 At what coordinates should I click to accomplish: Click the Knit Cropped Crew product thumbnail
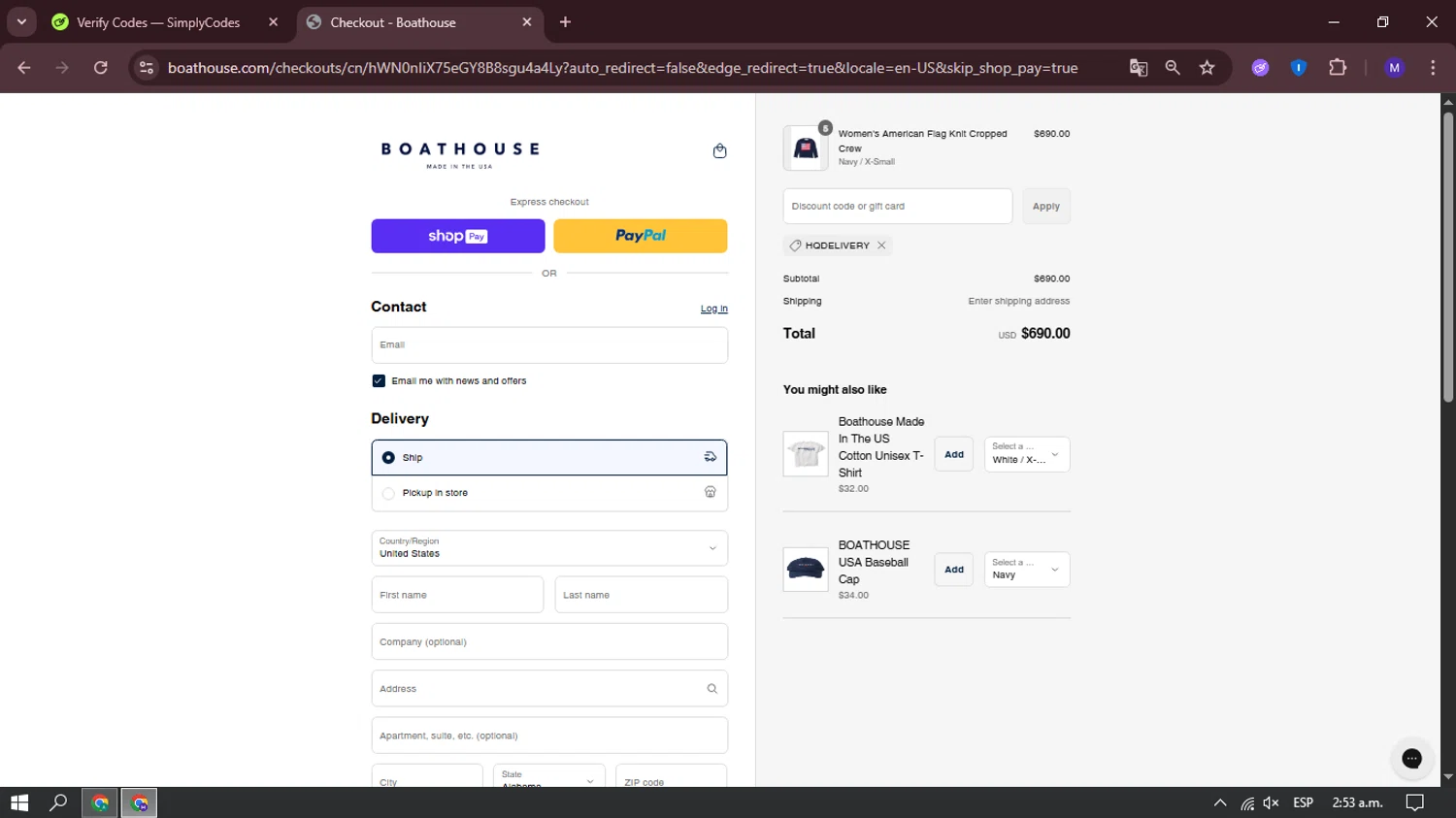pos(806,147)
